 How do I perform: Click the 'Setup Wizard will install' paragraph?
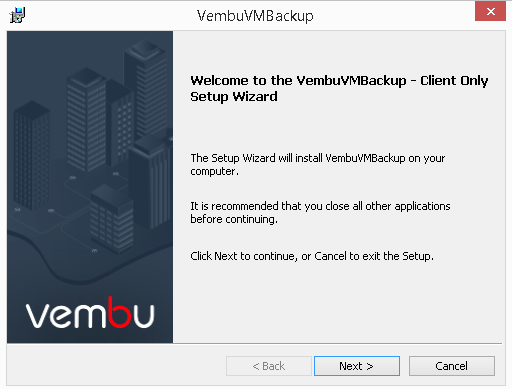[x=318, y=164]
